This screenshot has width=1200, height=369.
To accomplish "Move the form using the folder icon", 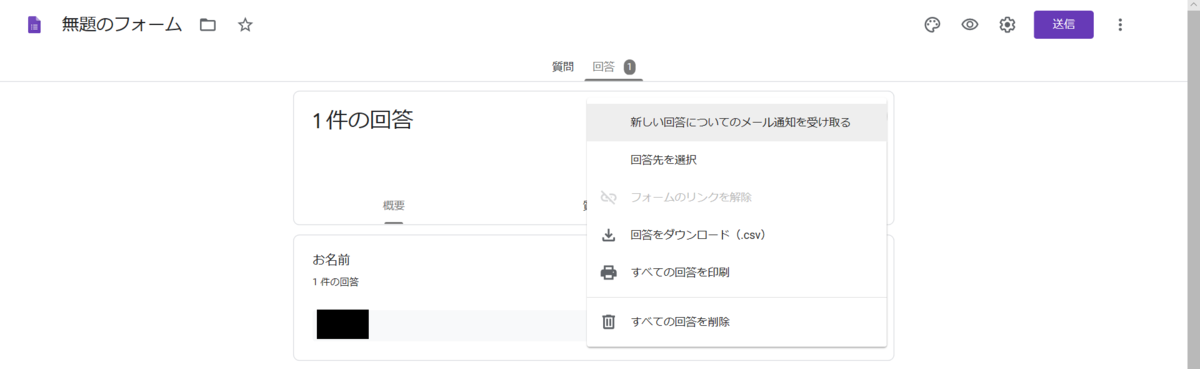I will point(208,25).
